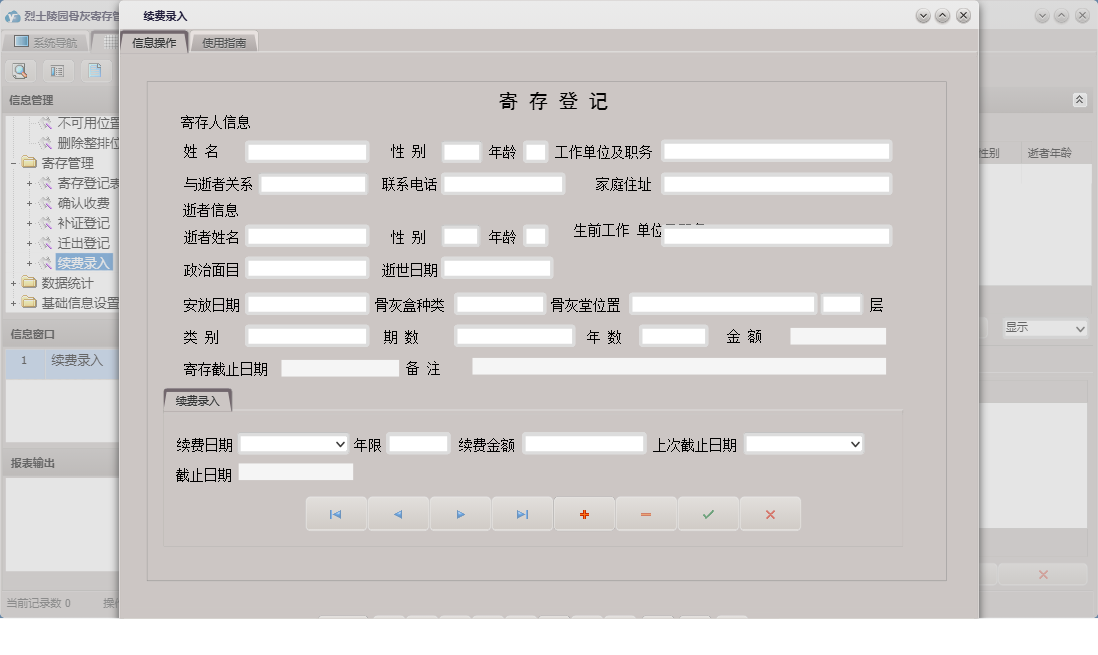Cancel the entry with the red X icon

[770, 513]
